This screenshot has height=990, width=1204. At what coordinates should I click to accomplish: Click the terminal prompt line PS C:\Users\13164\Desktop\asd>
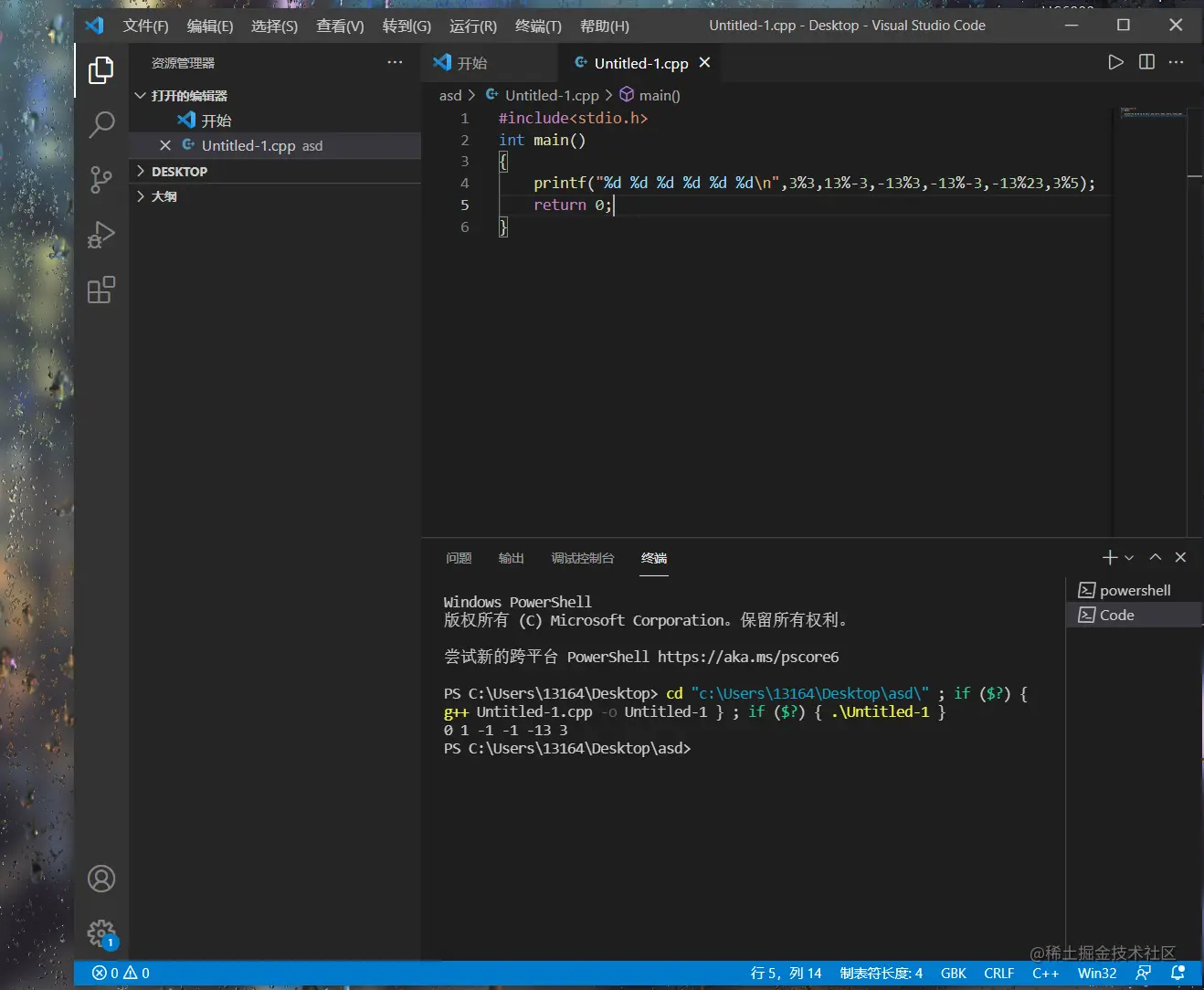[567, 748]
